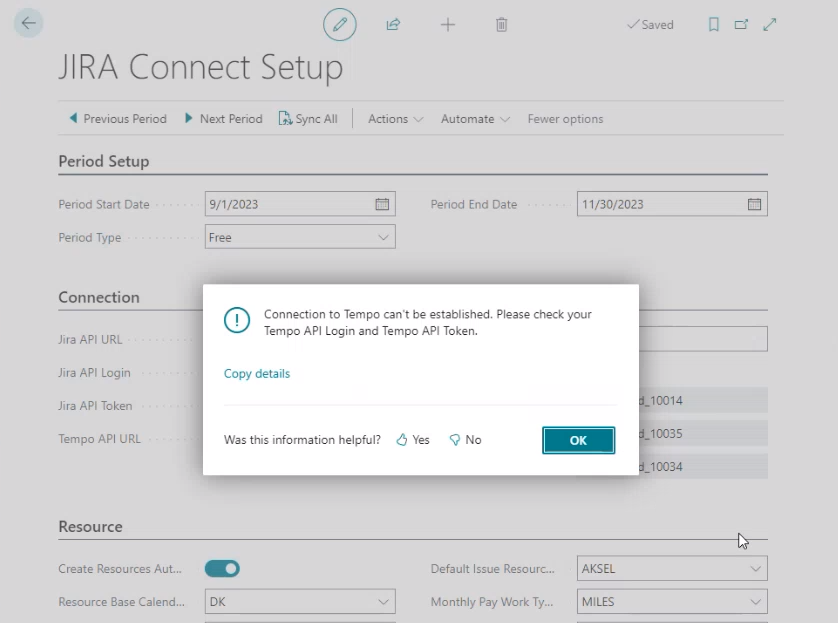The image size is (838, 623).
Task: Open the share icon
Action: pos(393,25)
